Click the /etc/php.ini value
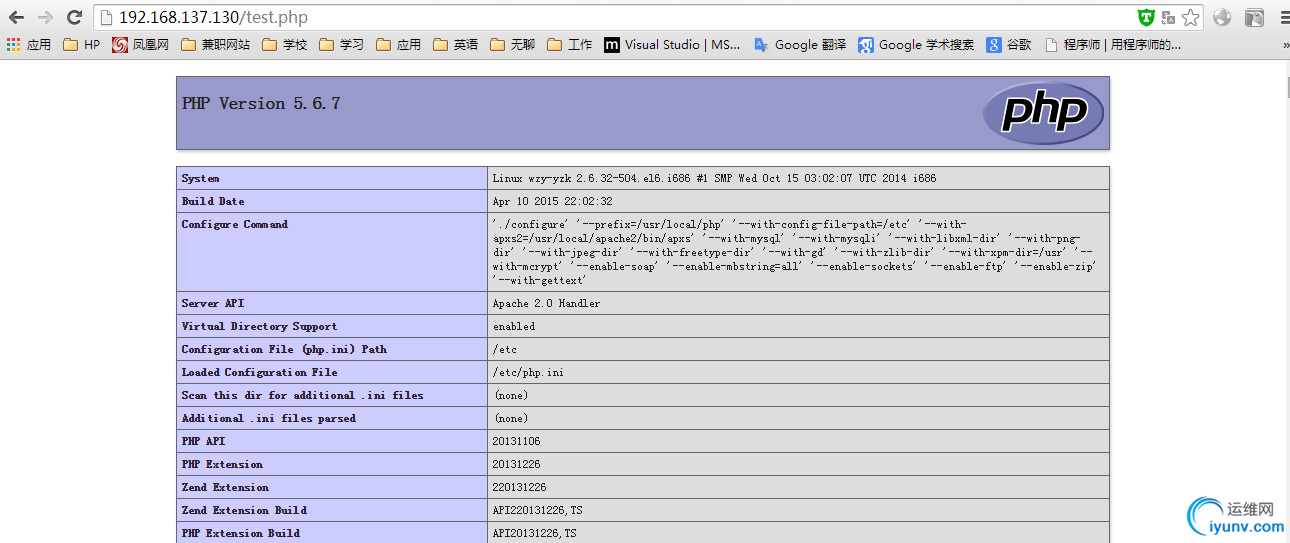1290x543 pixels. [x=527, y=372]
